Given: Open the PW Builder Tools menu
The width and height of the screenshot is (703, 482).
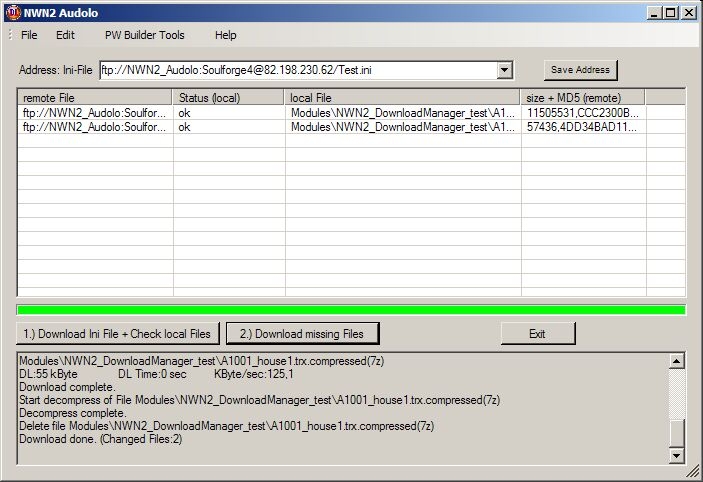Looking at the screenshot, I should [x=145, y=35].
